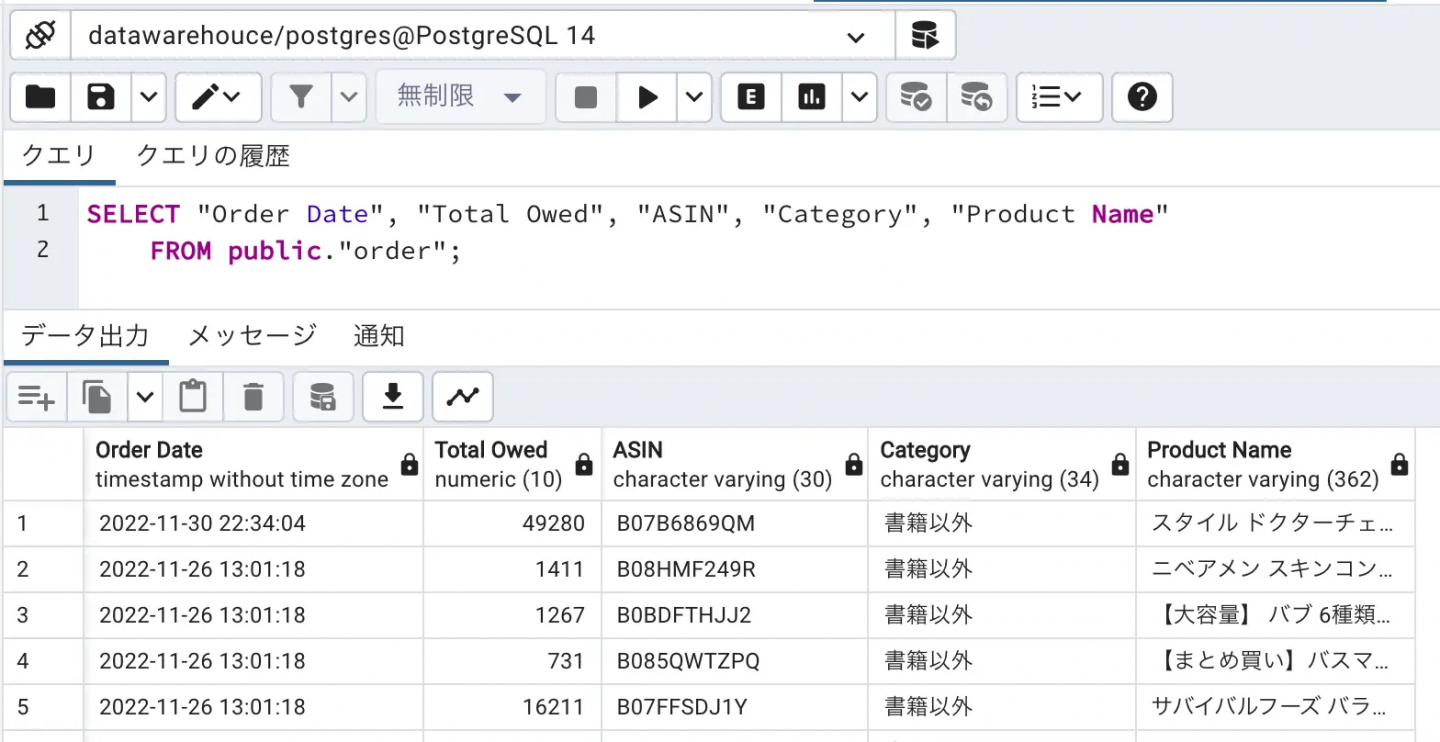This screenshot has height=742, width=1440.
Task: Delete the selected rows
Action: (x=253, y=396)
